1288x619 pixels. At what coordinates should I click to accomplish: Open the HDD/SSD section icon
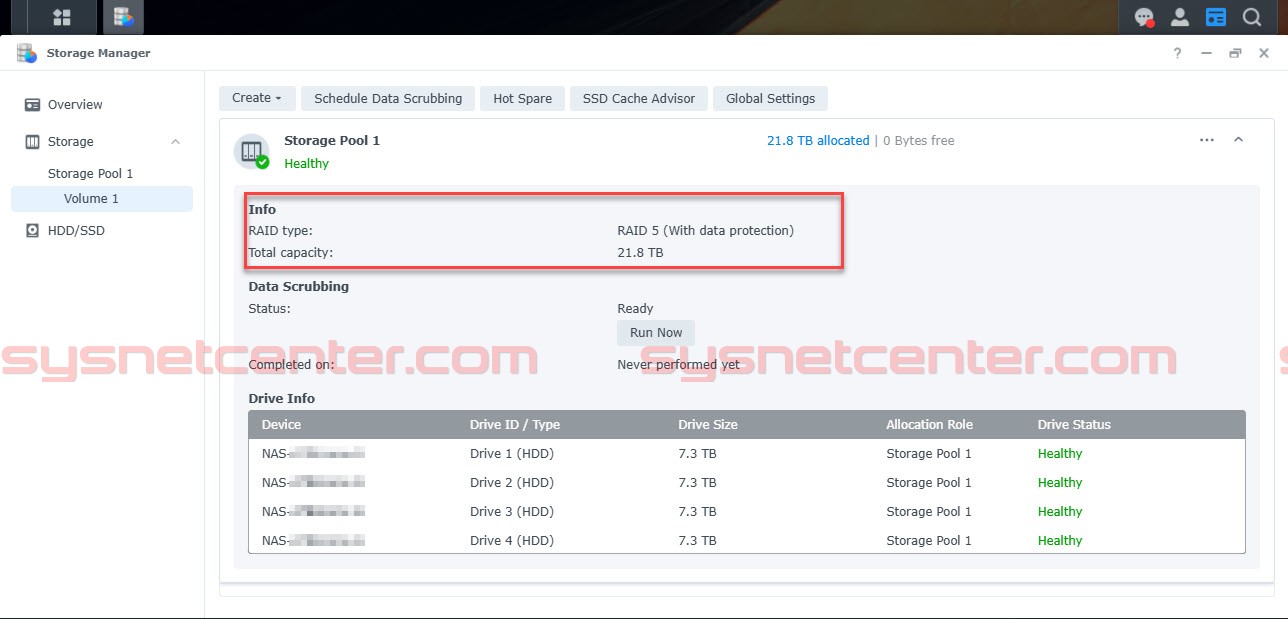[x=31, y=230]
